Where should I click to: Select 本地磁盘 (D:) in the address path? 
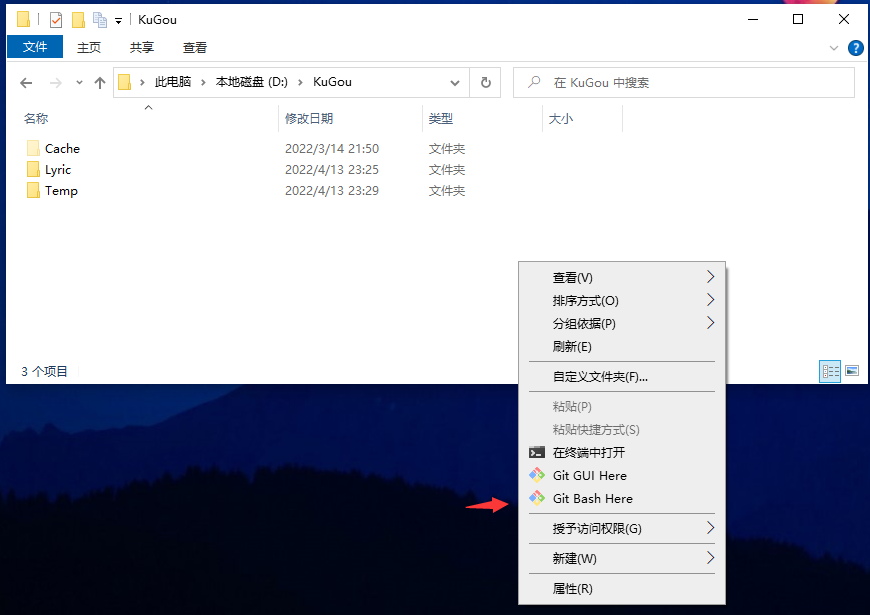[x=251, y=82]
